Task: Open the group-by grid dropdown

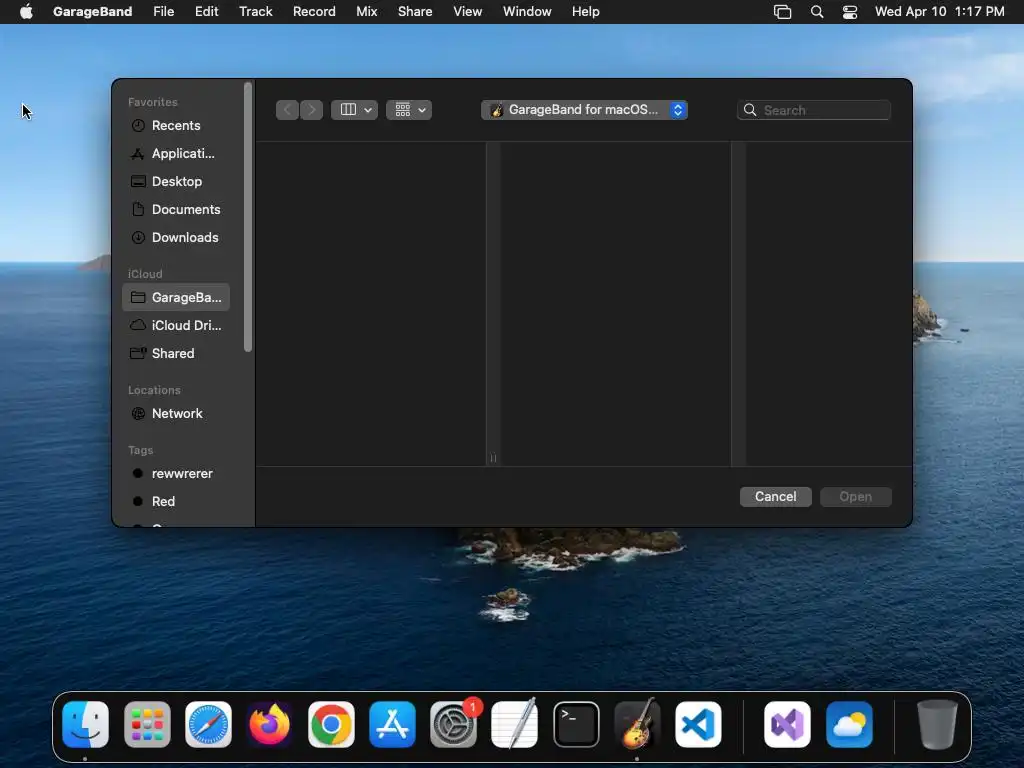Action: (409, 110)
